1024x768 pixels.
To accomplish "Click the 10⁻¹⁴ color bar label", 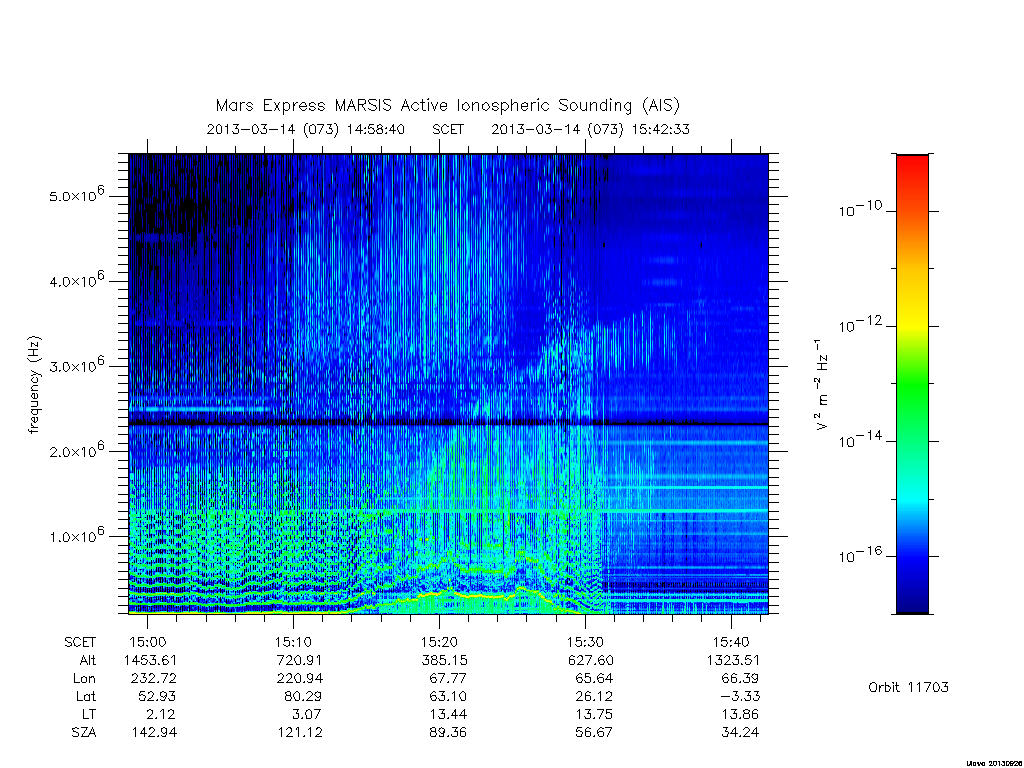I will point(860,440).
